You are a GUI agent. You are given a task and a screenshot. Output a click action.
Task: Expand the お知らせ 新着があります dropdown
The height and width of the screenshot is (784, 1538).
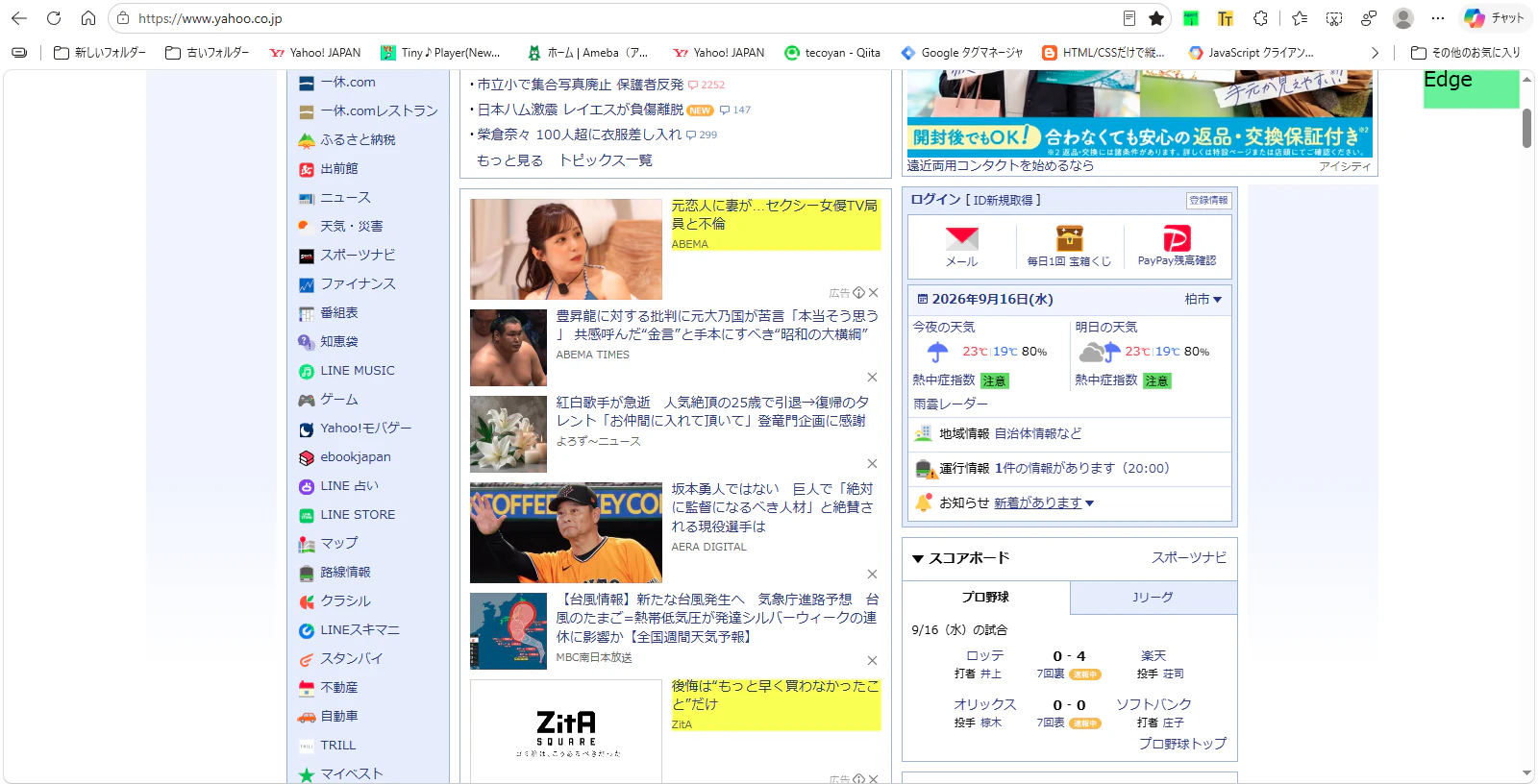[1044, 502]
